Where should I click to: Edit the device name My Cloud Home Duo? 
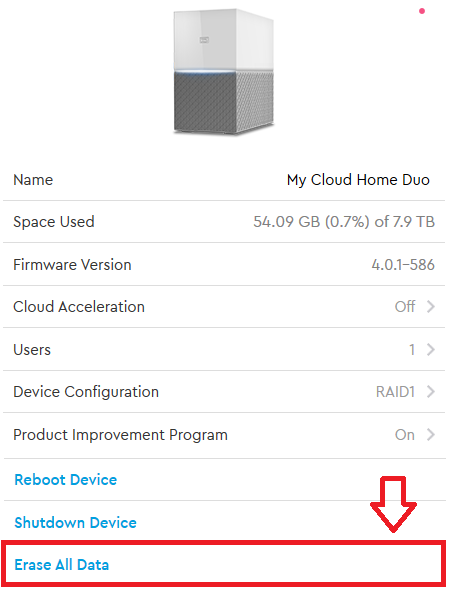[358, 180]
